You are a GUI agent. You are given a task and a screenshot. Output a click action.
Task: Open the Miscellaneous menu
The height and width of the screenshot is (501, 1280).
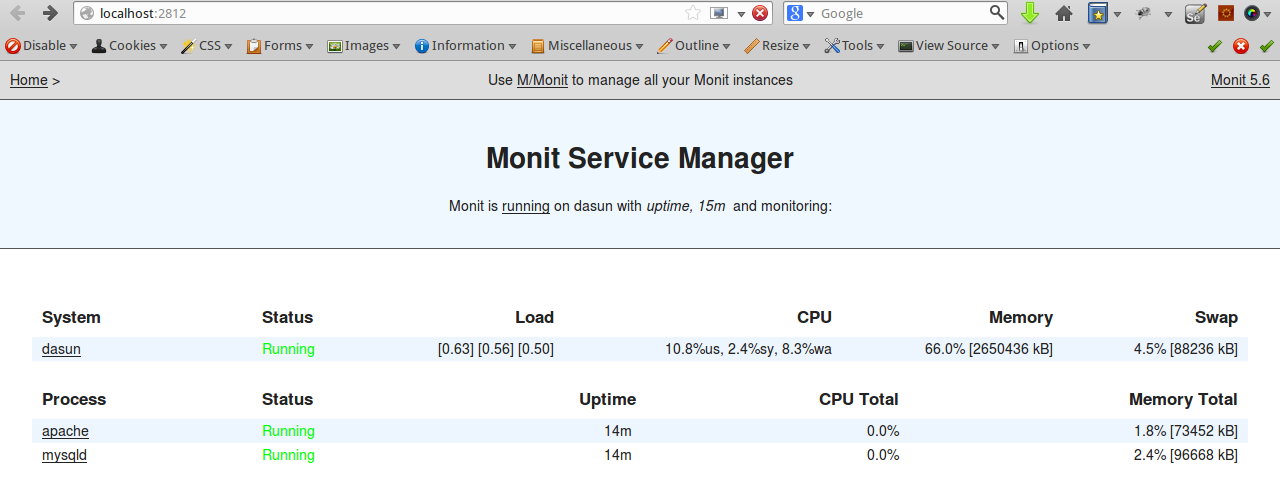click(587, 46)
